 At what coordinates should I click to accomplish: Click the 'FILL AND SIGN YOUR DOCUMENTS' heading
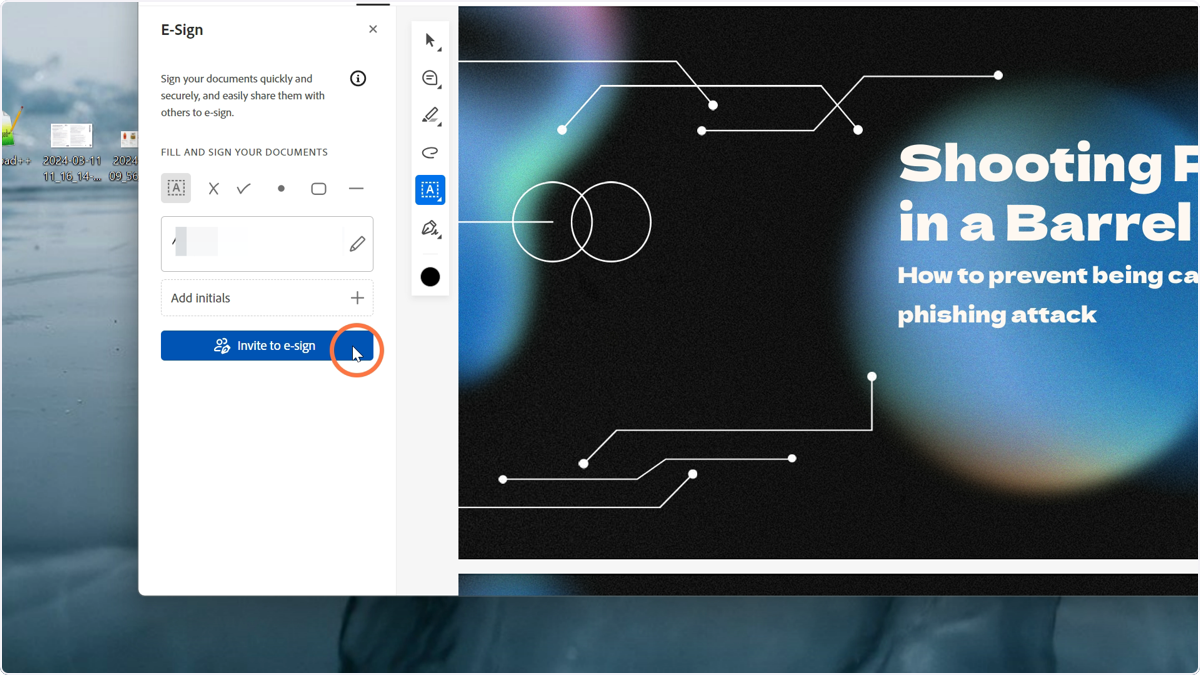244,152
